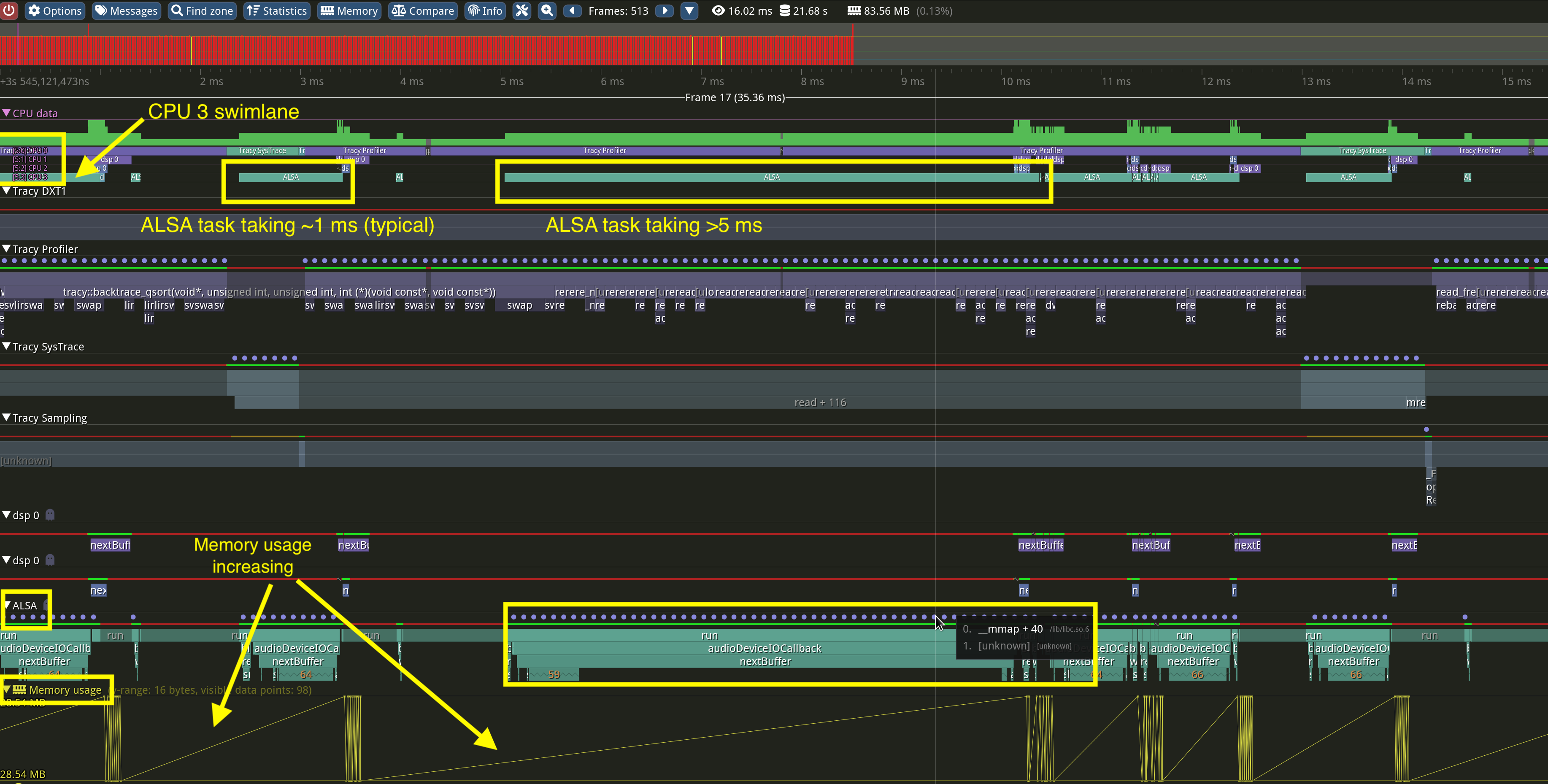Collapse the Tracy SysTrace thread
Screen dimensions: 1548x784
[7, 347]
